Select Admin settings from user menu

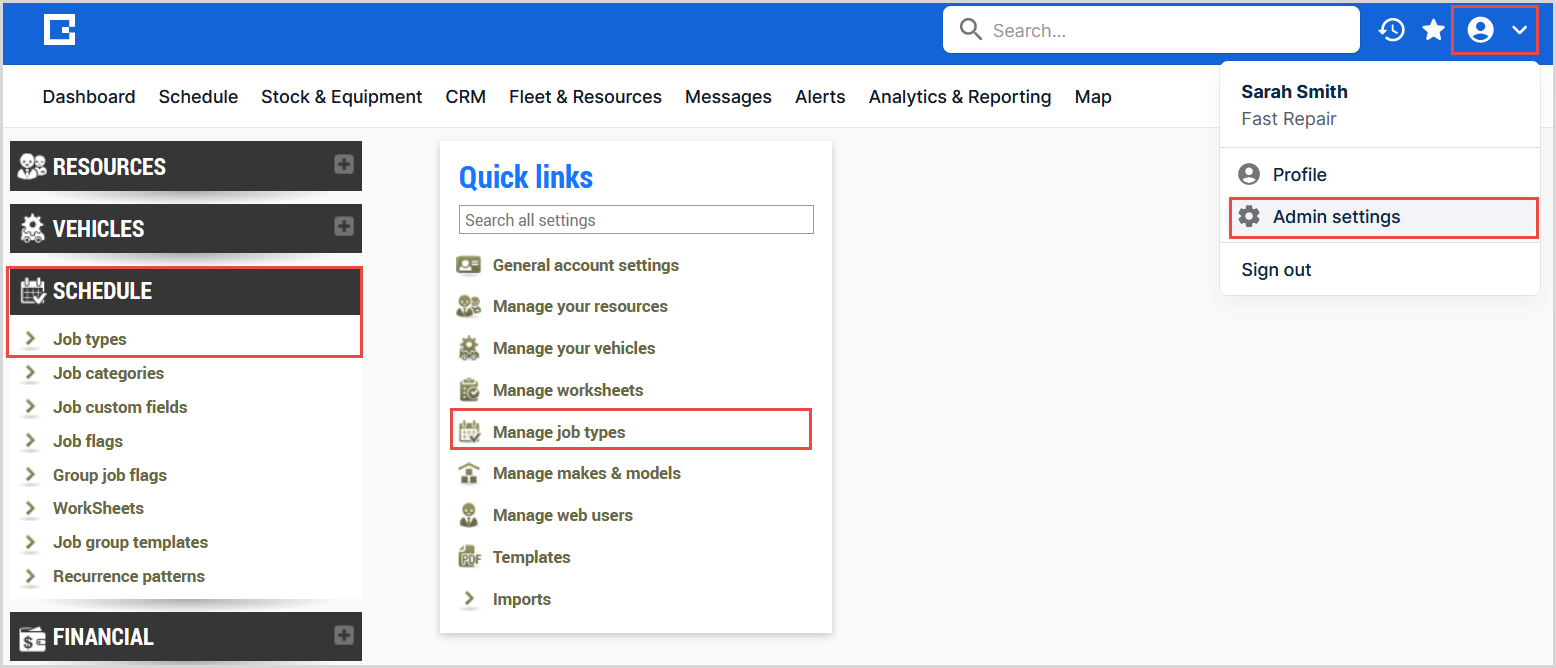coord(1336,217)
